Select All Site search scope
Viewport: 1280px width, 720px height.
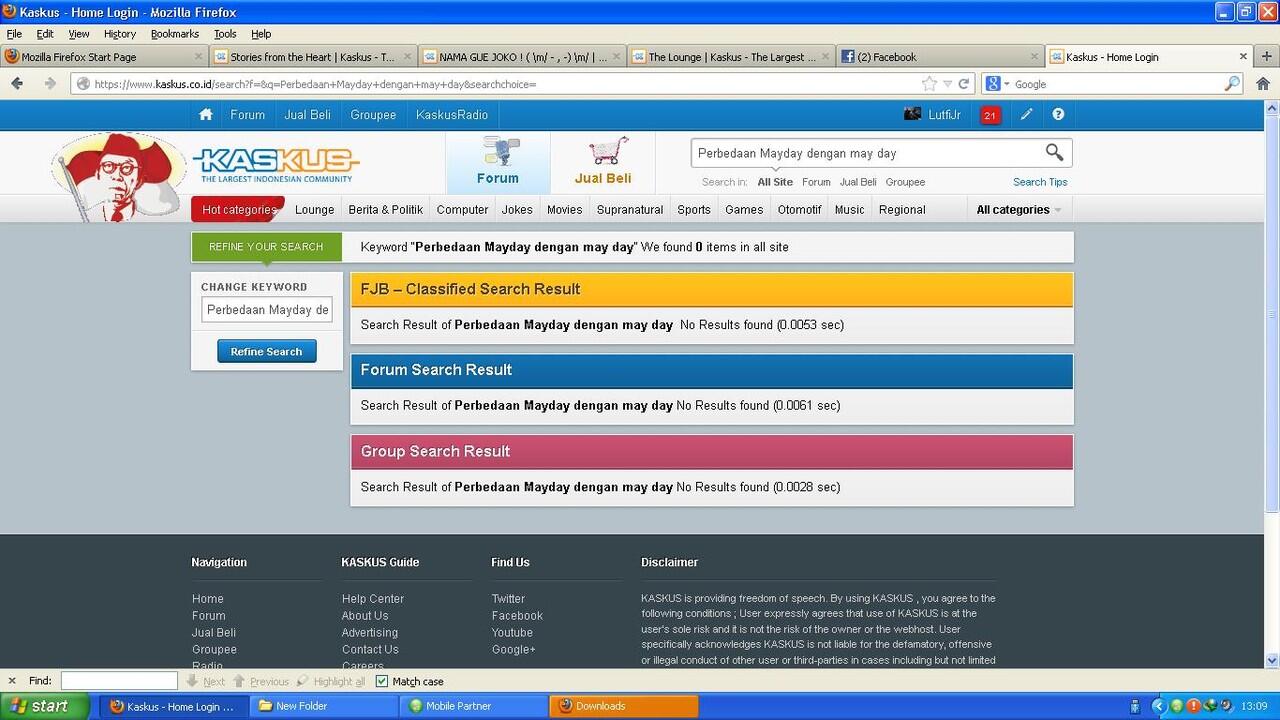tap(775, 182)
